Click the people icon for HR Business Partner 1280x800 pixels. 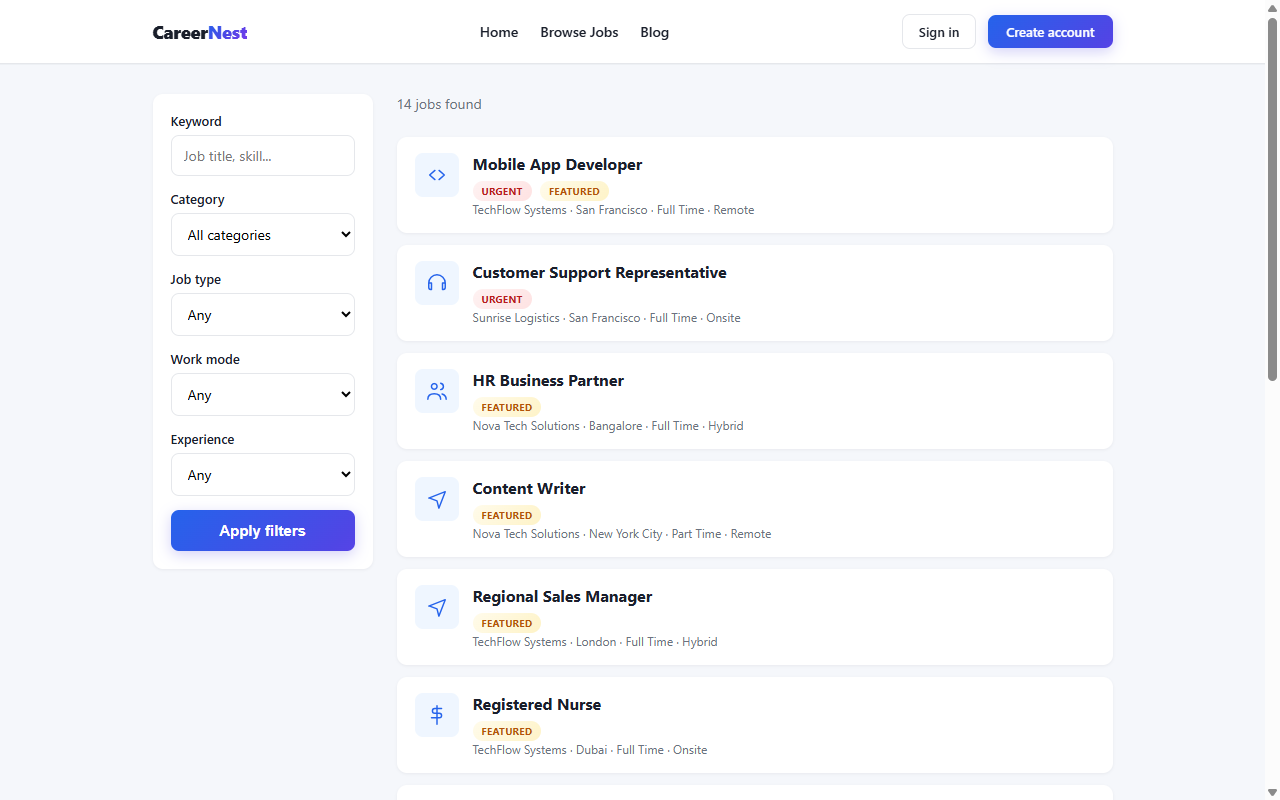[437, 391]
